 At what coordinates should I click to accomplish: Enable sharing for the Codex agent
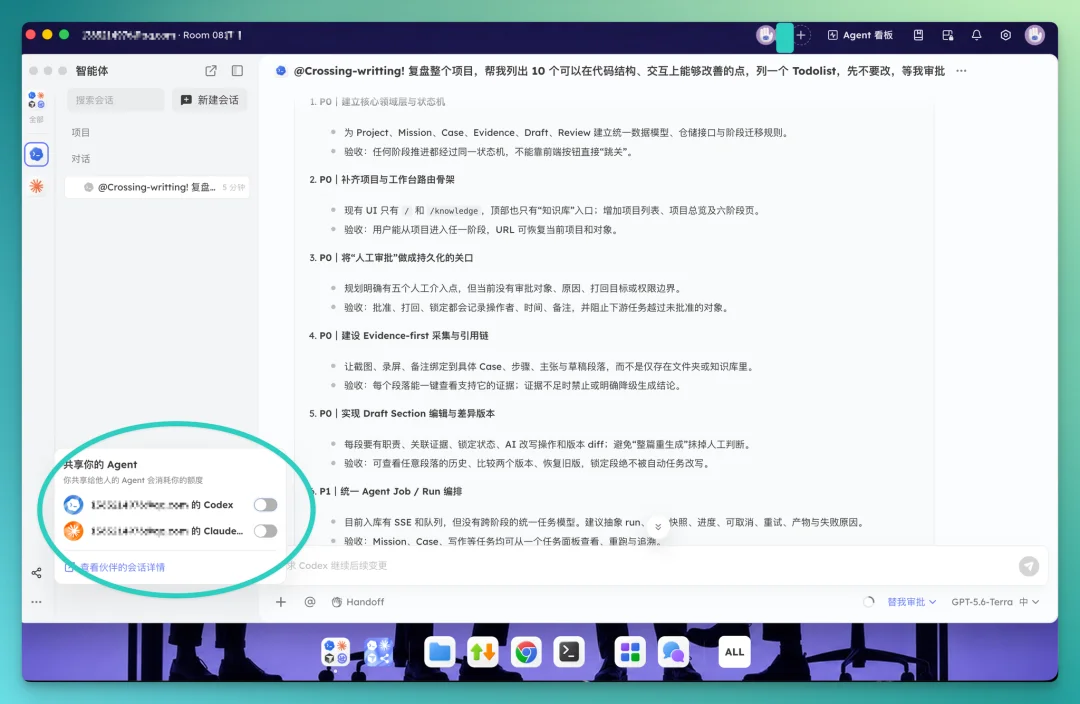click(x=265, y=505)
